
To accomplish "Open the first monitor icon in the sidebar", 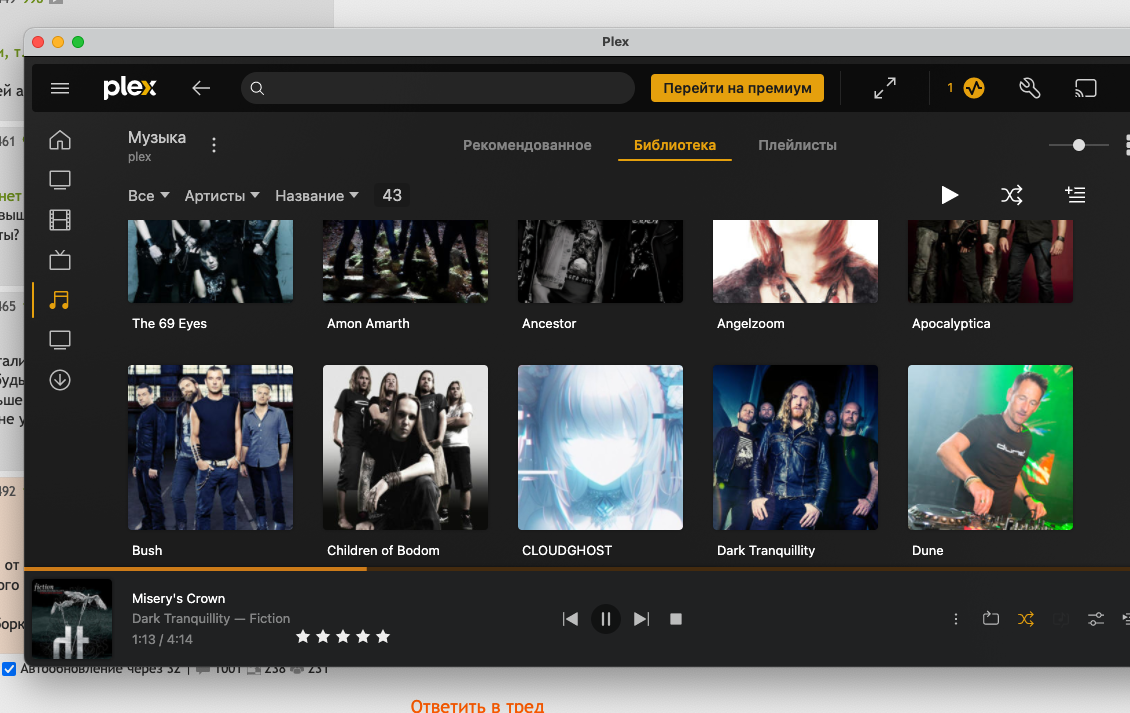I will [60, 180].
